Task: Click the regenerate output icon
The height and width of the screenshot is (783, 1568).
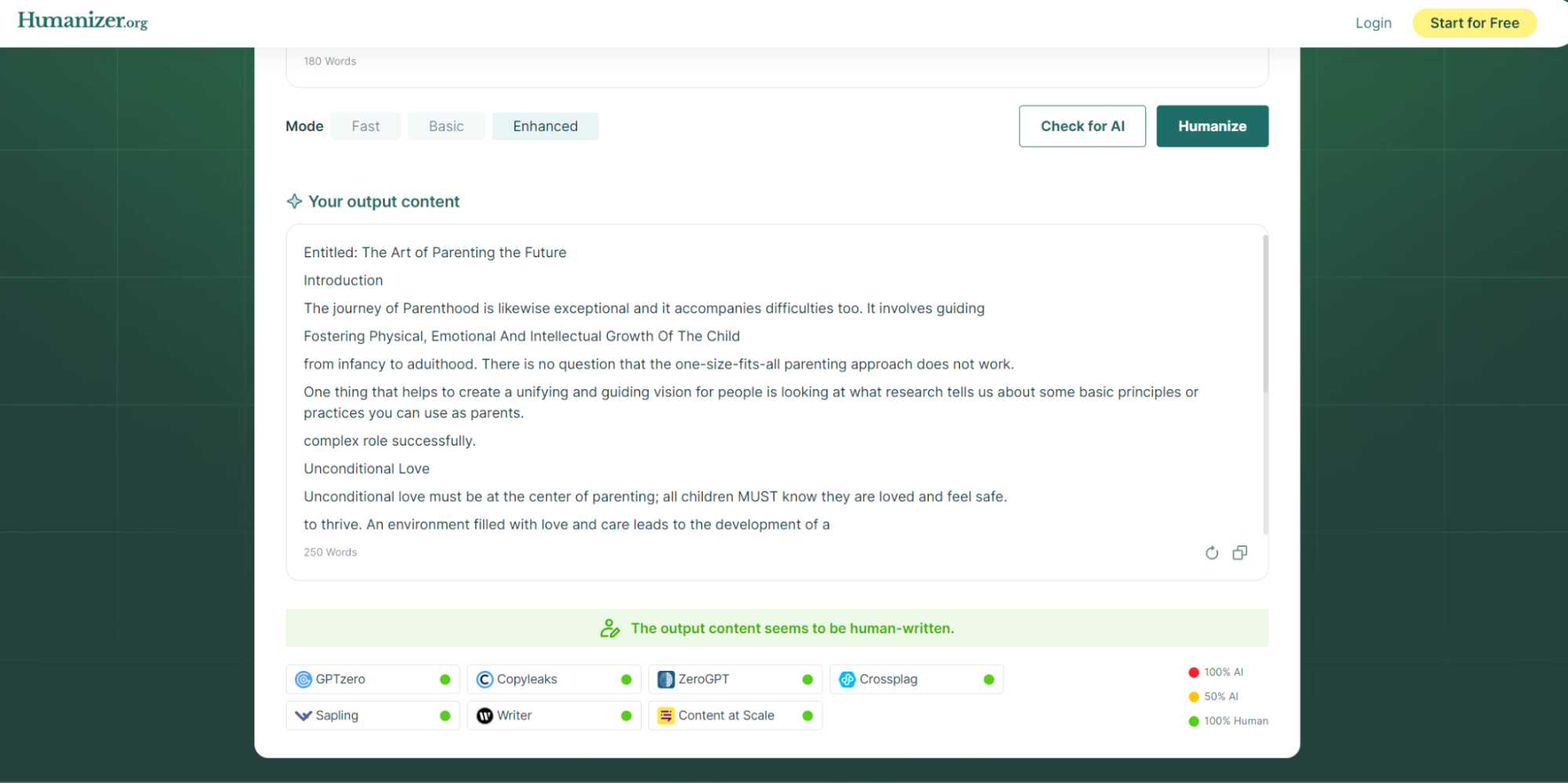Action: point(1211,553)
